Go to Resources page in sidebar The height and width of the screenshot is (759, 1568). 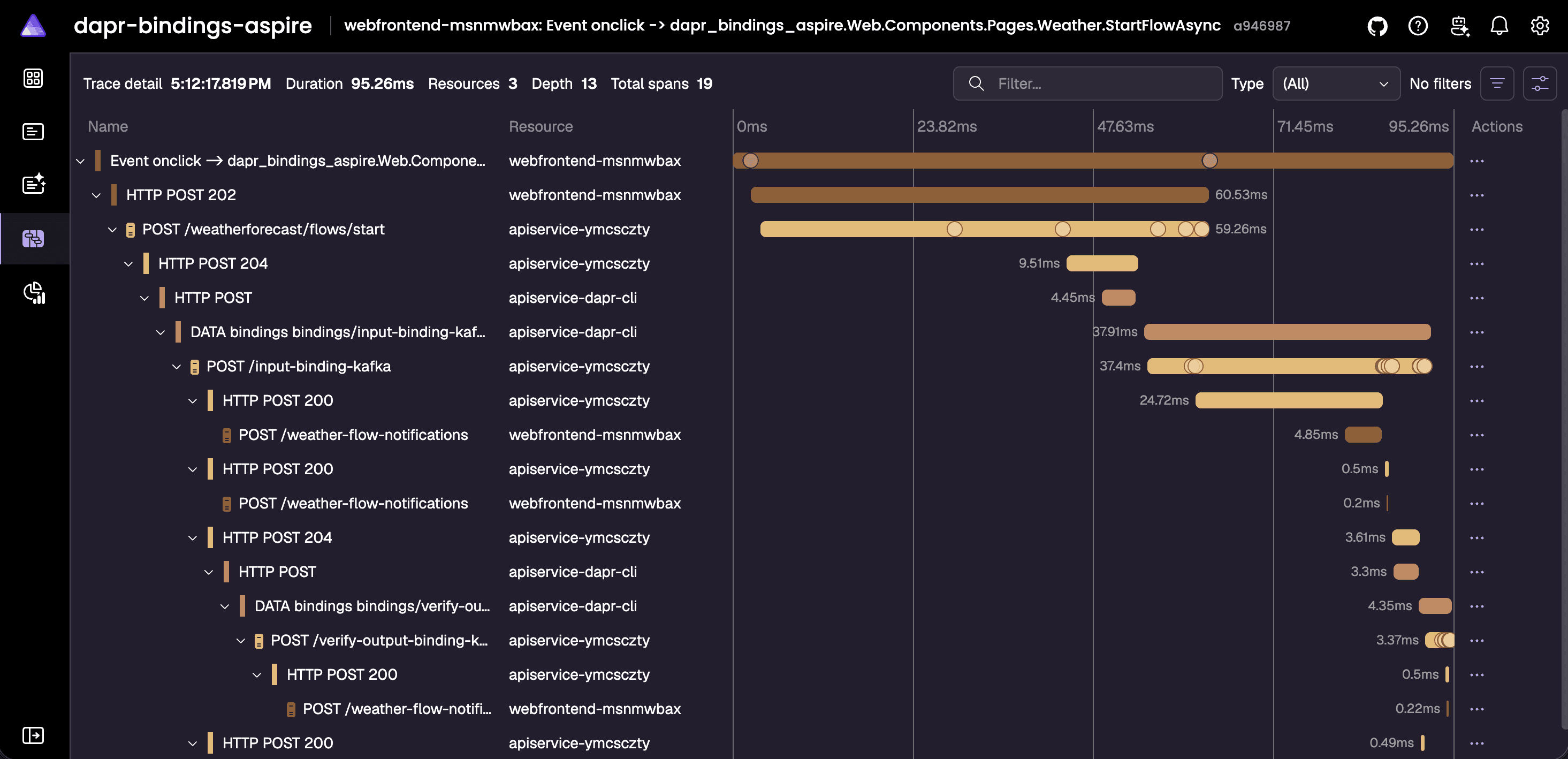tap(33, 78)
